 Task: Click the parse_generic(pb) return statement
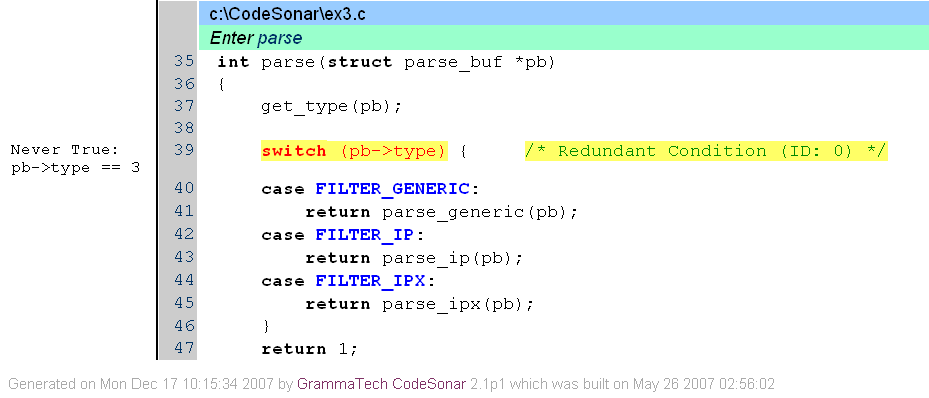441,212
